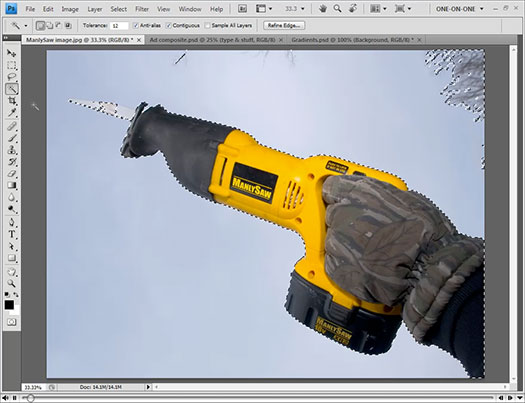This screenshot has height=403, width=525.
Task: Select the Pen tool
Action: tap(11, 222)
